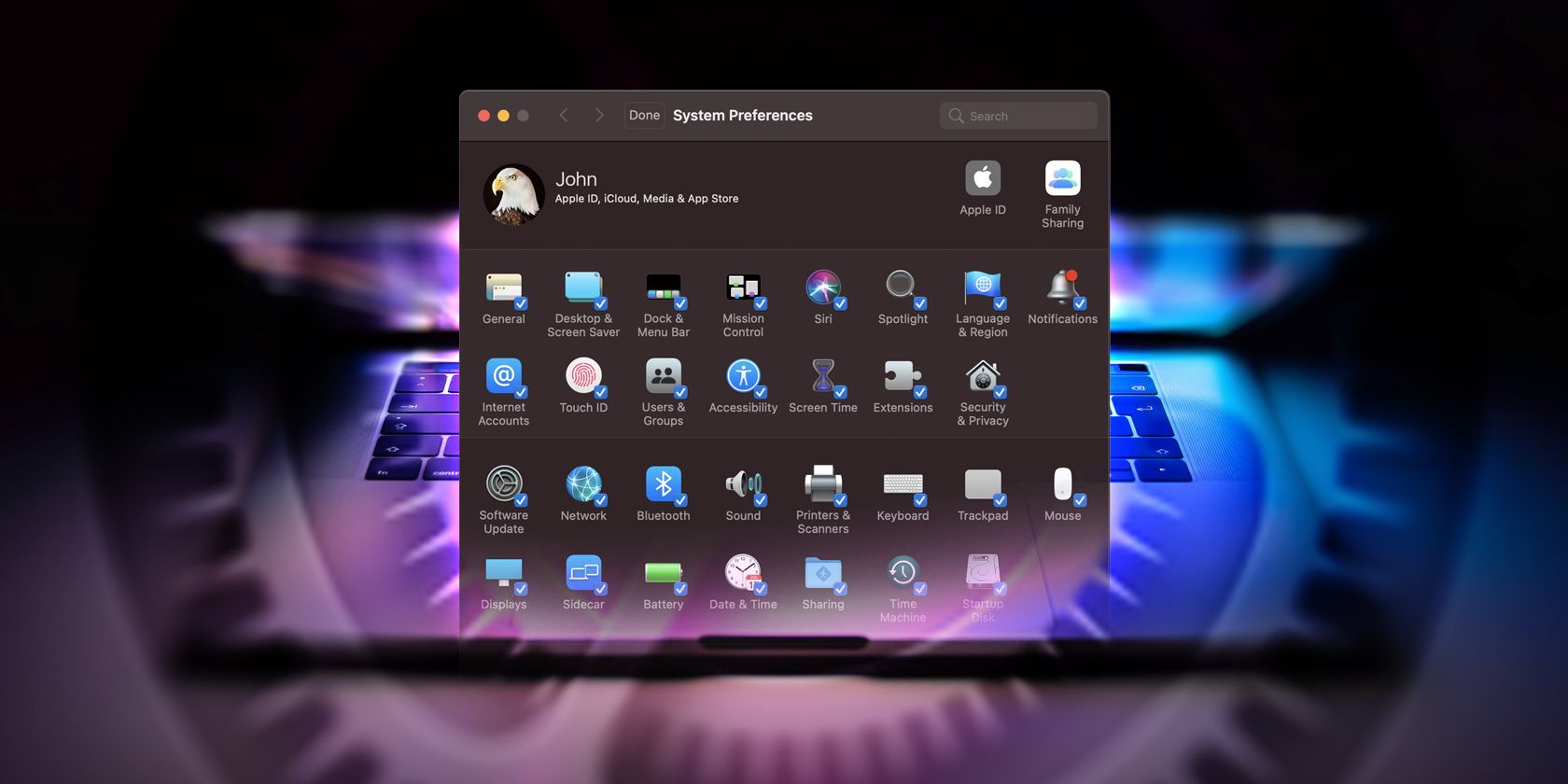
Task: Open Notifications bell icon
Action: coord(1062,287)
